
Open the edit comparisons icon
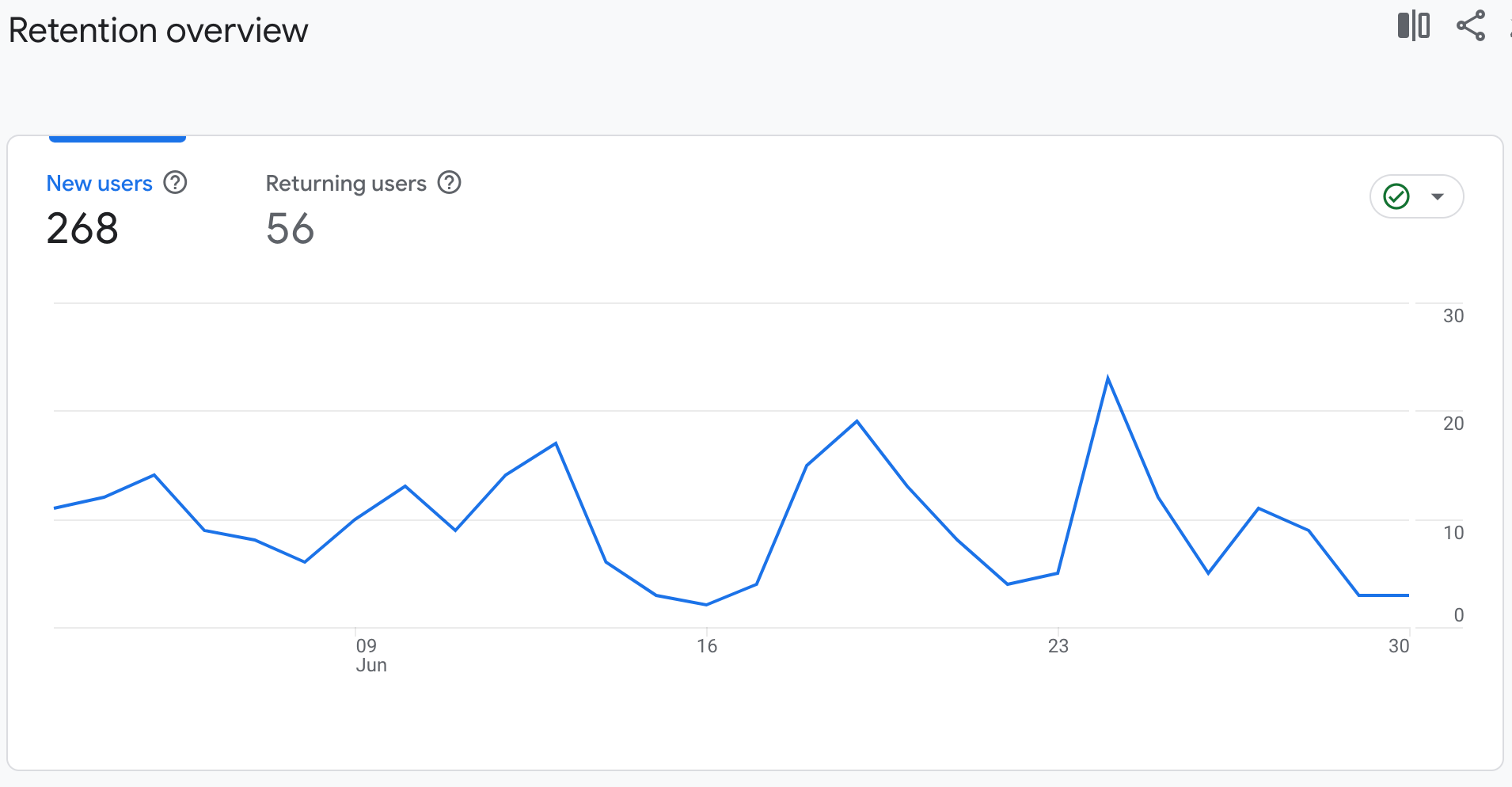coord(1413,25)
